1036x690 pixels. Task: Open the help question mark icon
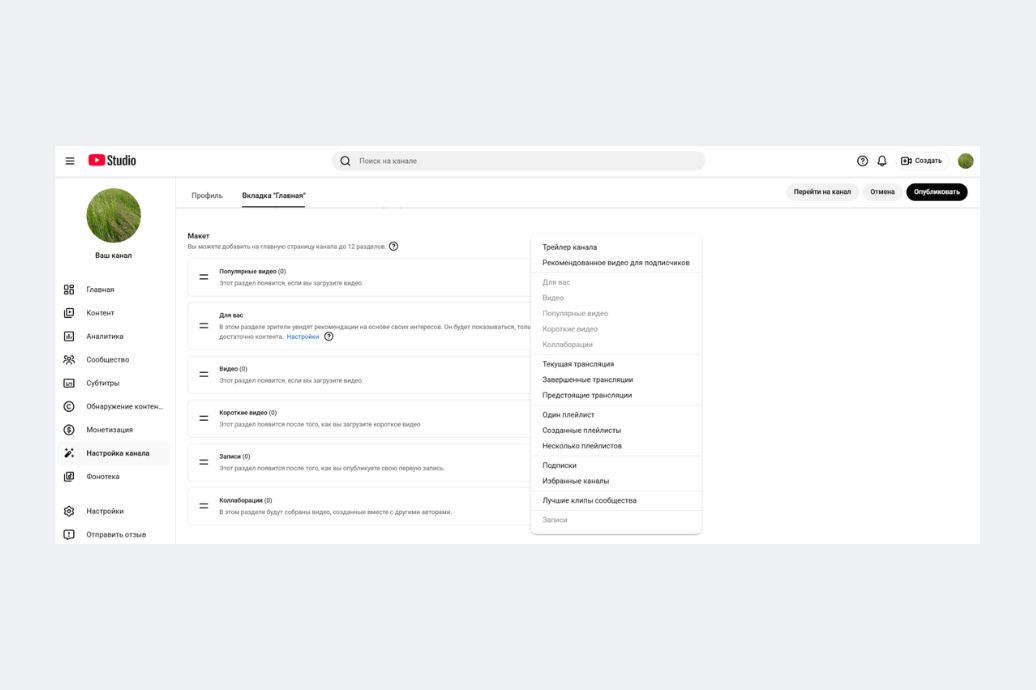pyautogui.click(x=862, y=161)
